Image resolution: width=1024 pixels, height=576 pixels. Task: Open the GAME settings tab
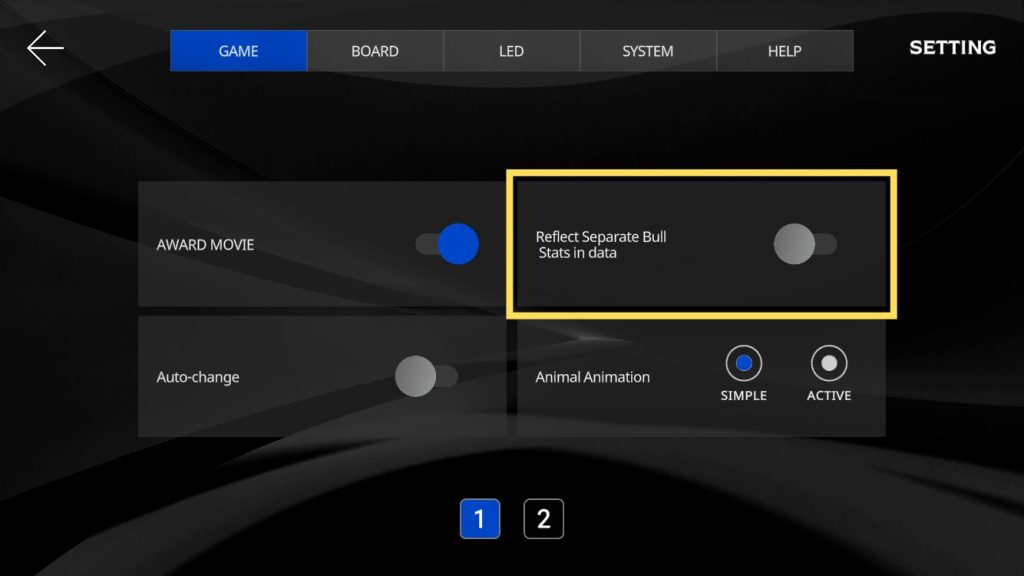tap(238, 51)
